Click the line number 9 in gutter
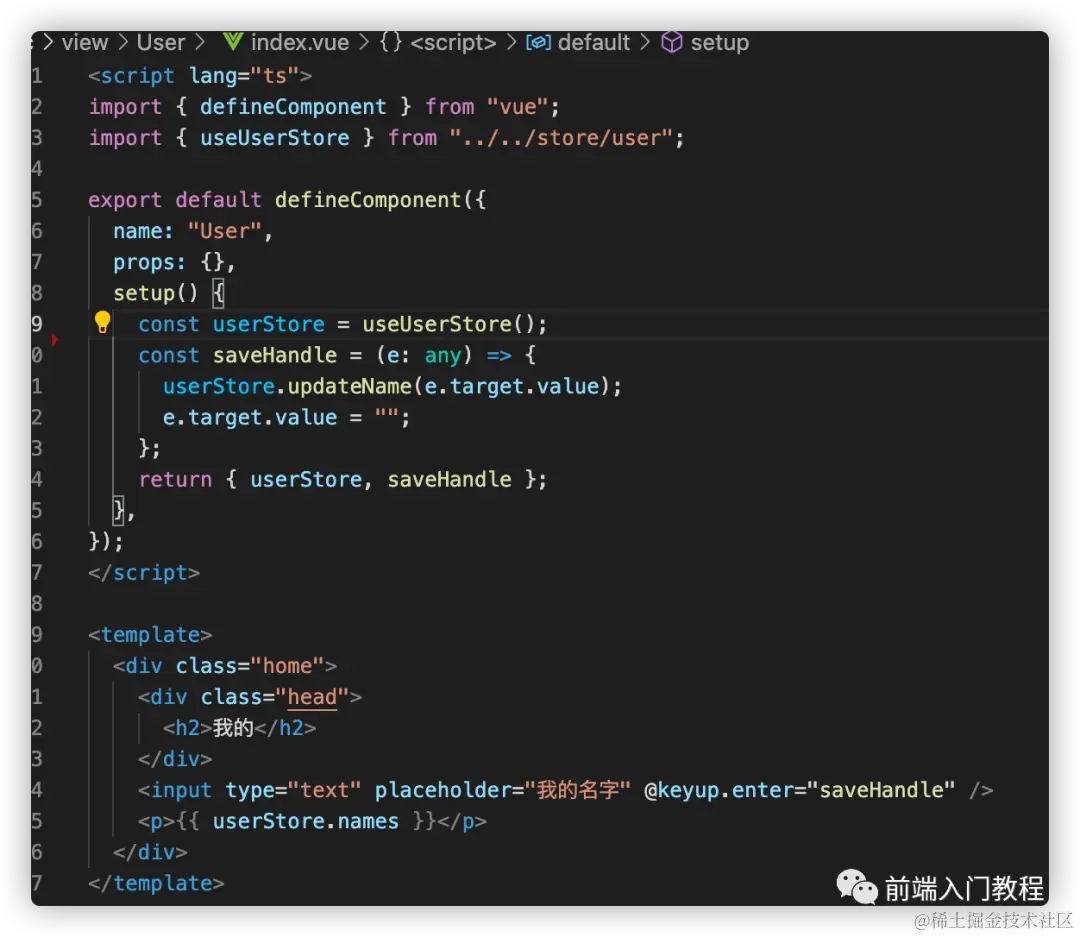This screenshot has height=937, width=1080. click(37, 325)
